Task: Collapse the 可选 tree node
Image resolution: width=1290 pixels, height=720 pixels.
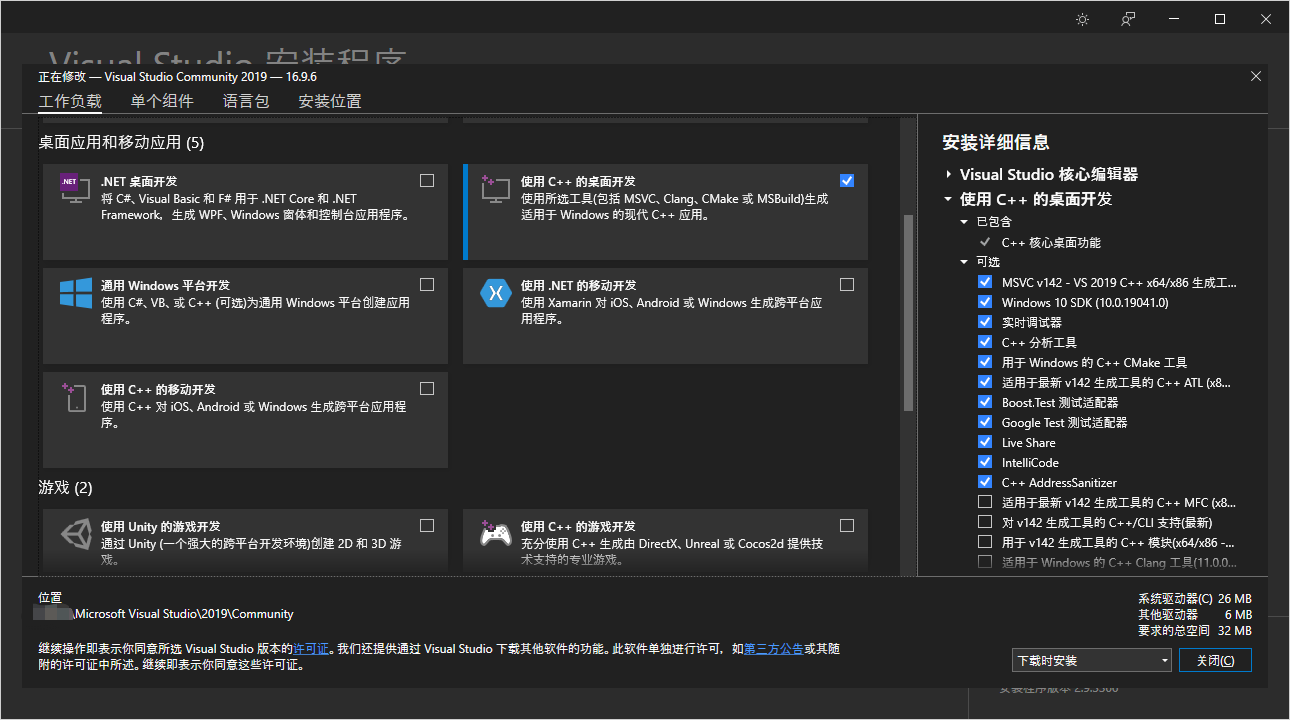Action: 964,262
